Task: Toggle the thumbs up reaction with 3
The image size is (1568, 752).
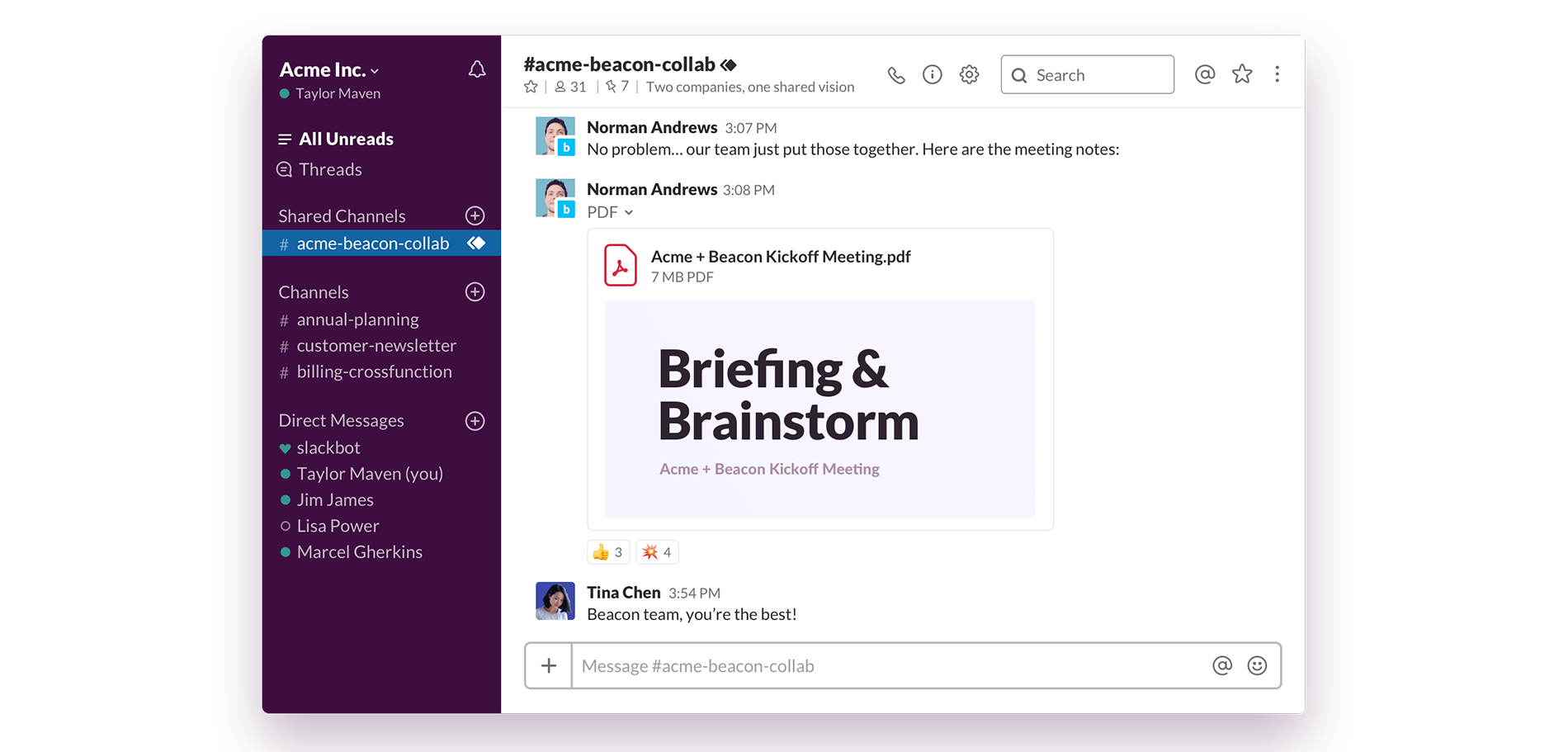Action: point(608,552)
